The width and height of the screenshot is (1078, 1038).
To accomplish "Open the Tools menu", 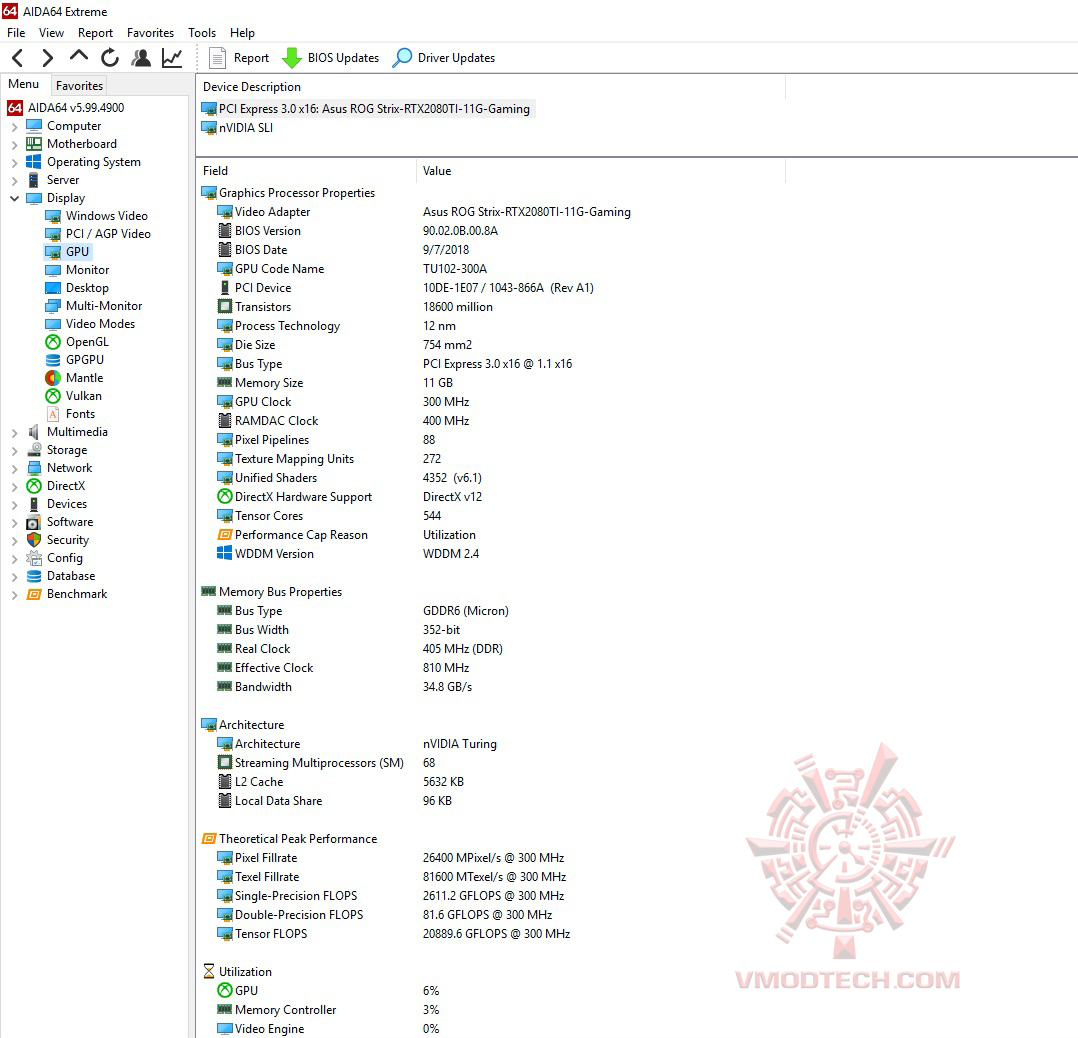I will 201,32.
